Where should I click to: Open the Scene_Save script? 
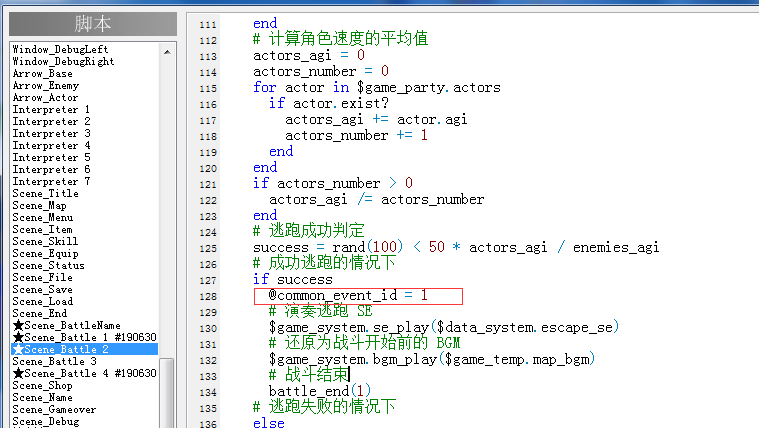42,290
